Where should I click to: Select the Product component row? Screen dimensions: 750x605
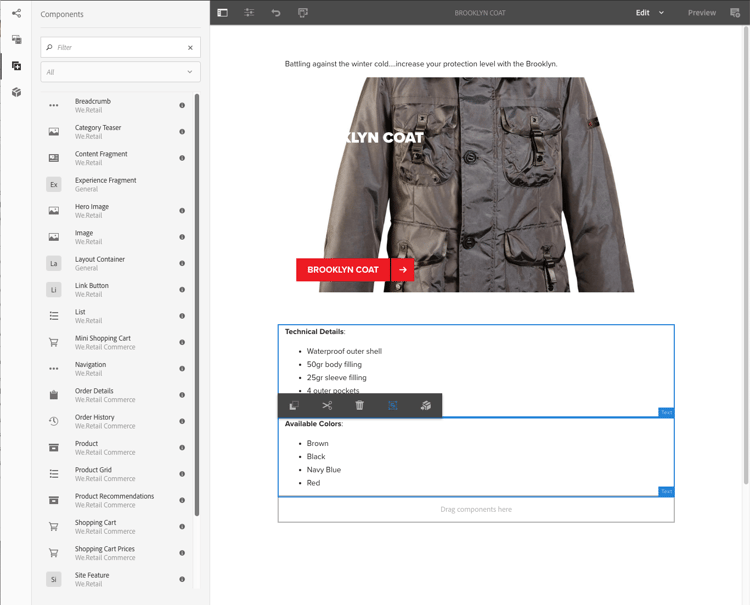point(117,447)
